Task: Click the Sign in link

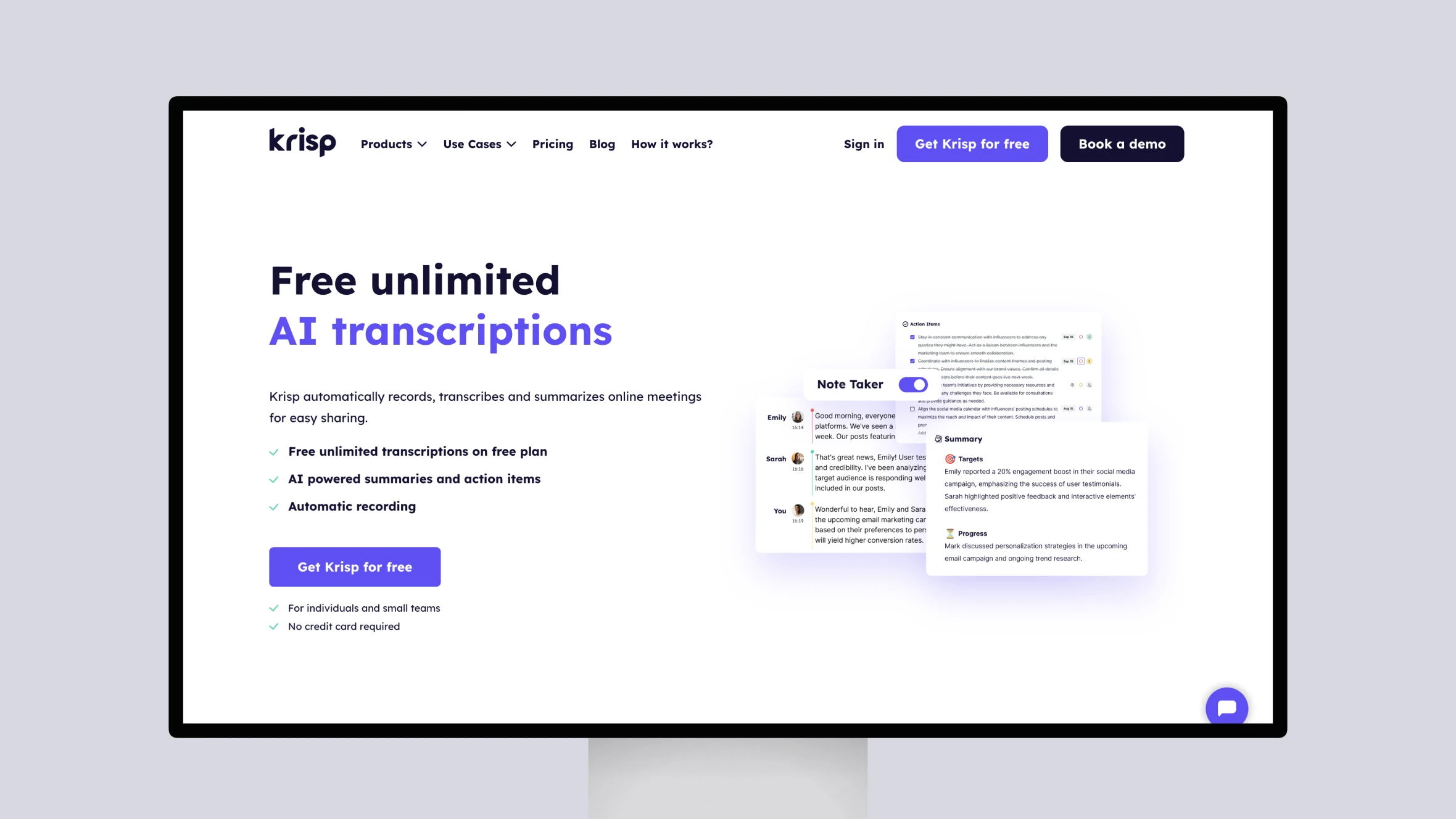Action: click(863, 144)
